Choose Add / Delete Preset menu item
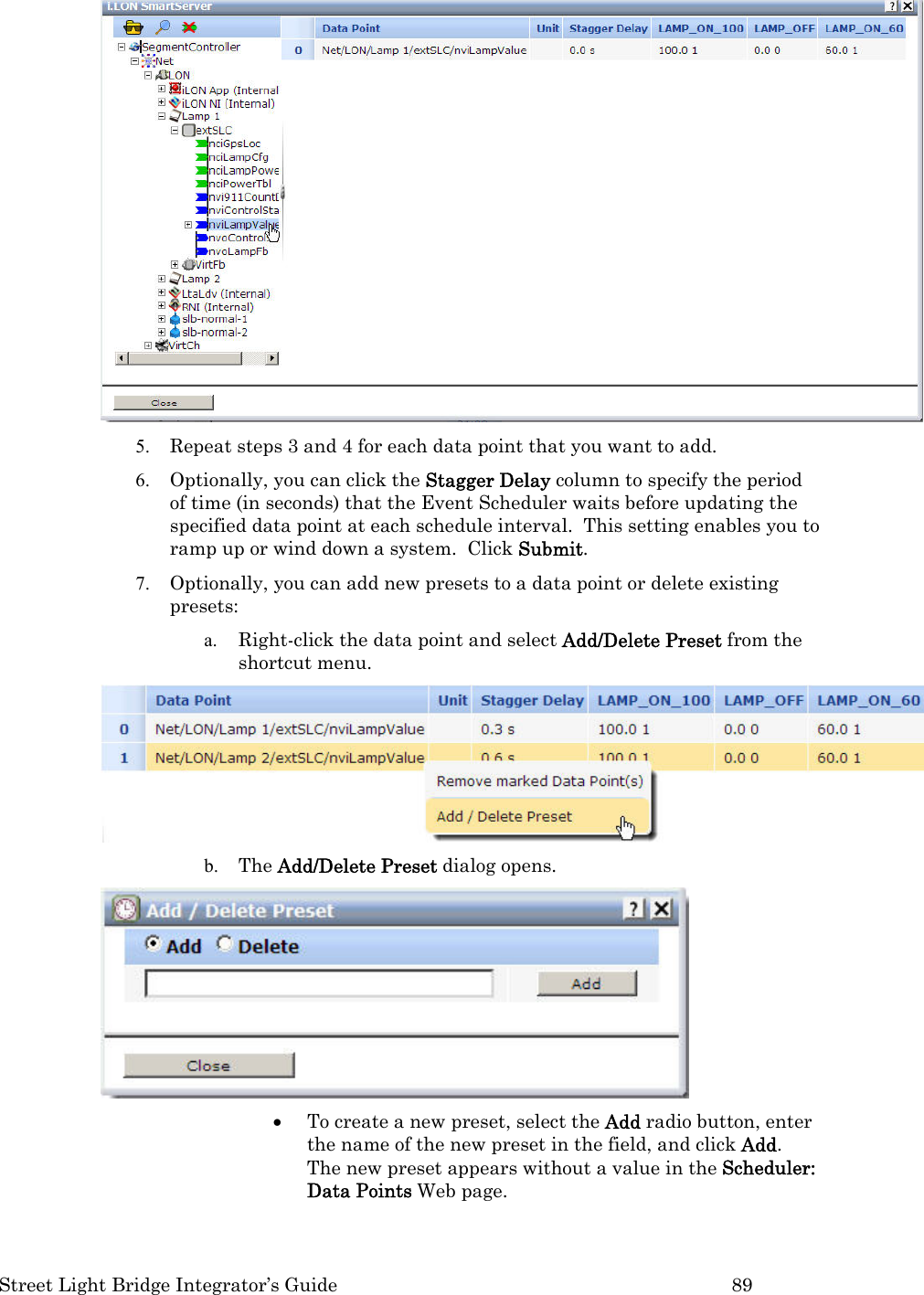Viewport: 924px width, 1295px height. tap(539, 816)
